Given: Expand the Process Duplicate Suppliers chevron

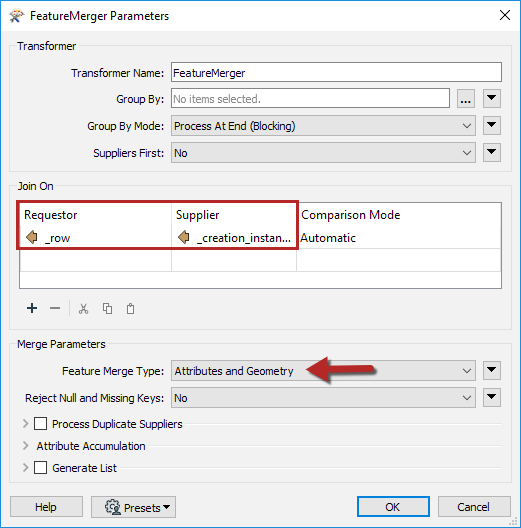Looking at the screenshot, I should (x=26, y=424).
